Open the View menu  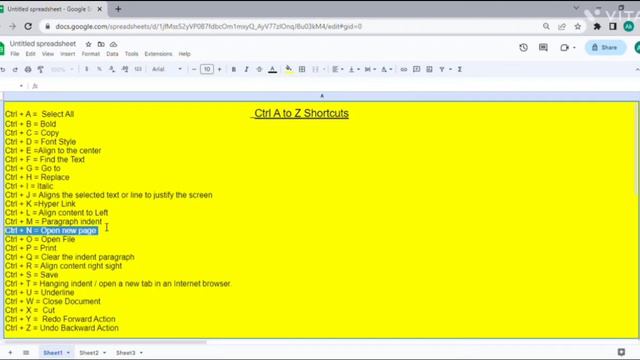coord(48,54)
